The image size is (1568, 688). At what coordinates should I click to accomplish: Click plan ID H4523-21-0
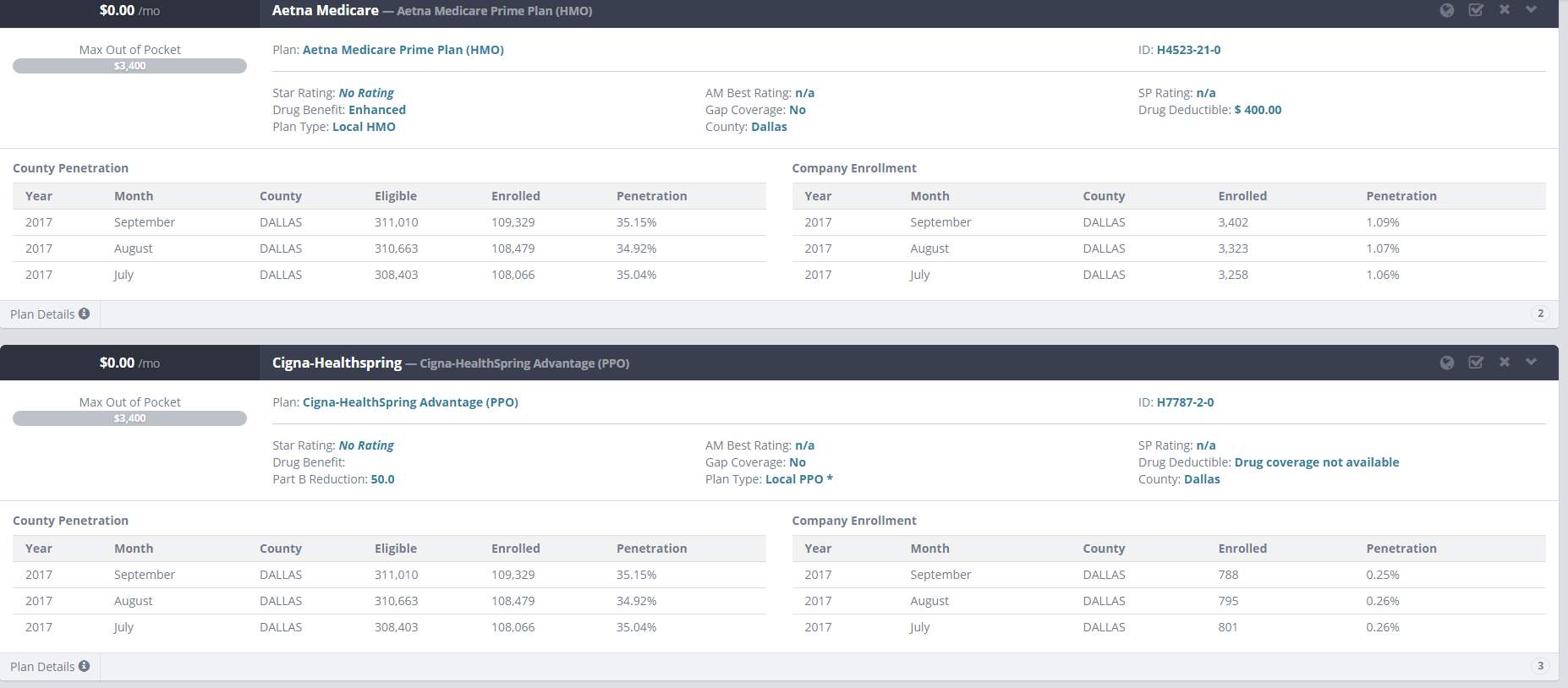tap(1188, 50)
